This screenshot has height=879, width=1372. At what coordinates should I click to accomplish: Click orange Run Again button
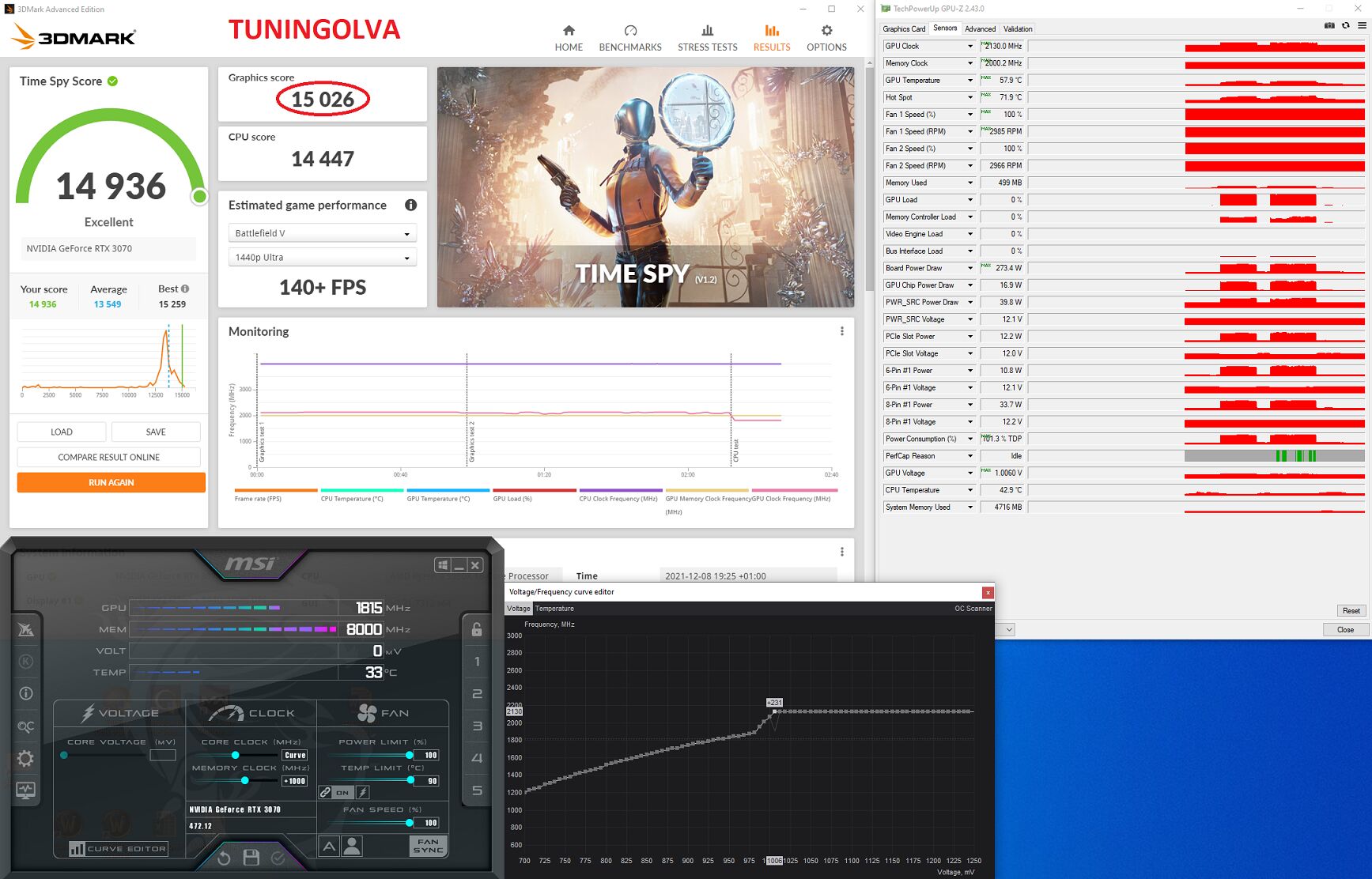[111, 482]
